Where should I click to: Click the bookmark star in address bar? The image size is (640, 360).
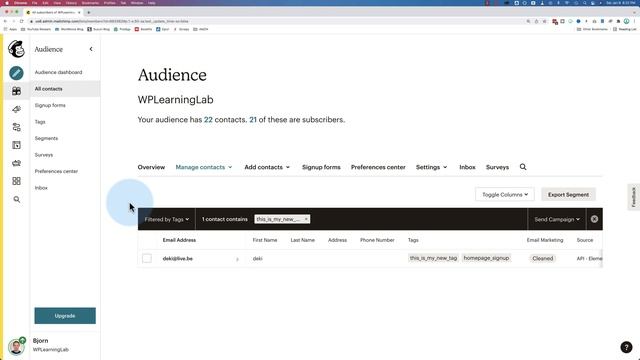pos(544,21)
